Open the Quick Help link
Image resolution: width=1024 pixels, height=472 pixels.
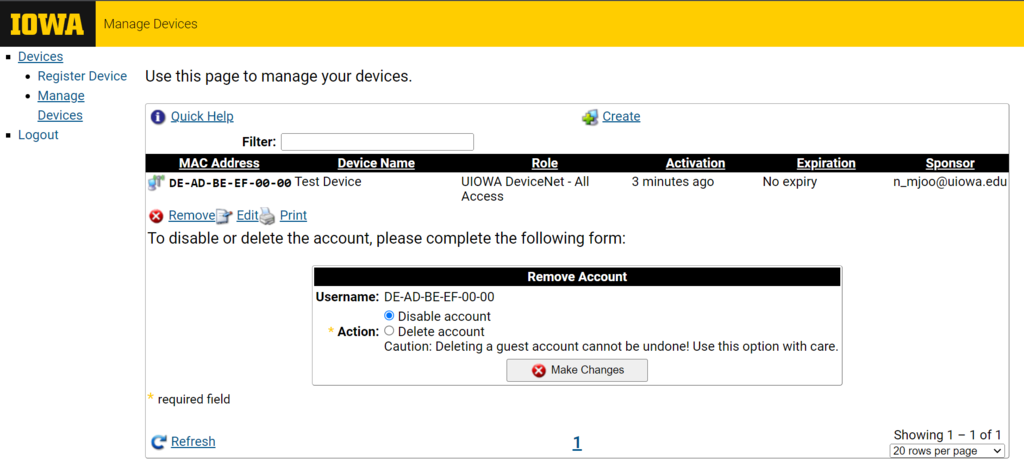(x=202, y=117)
